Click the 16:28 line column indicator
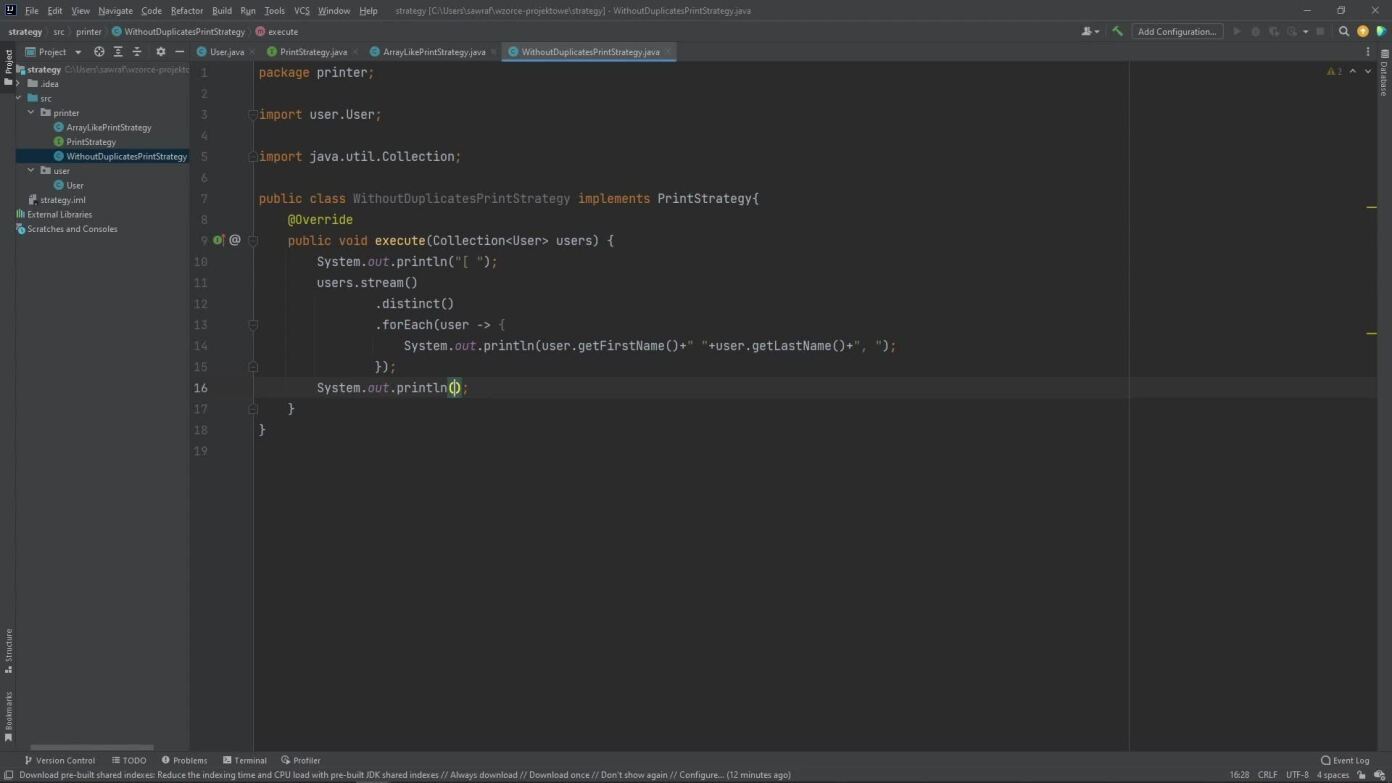 click(1239, 775)
